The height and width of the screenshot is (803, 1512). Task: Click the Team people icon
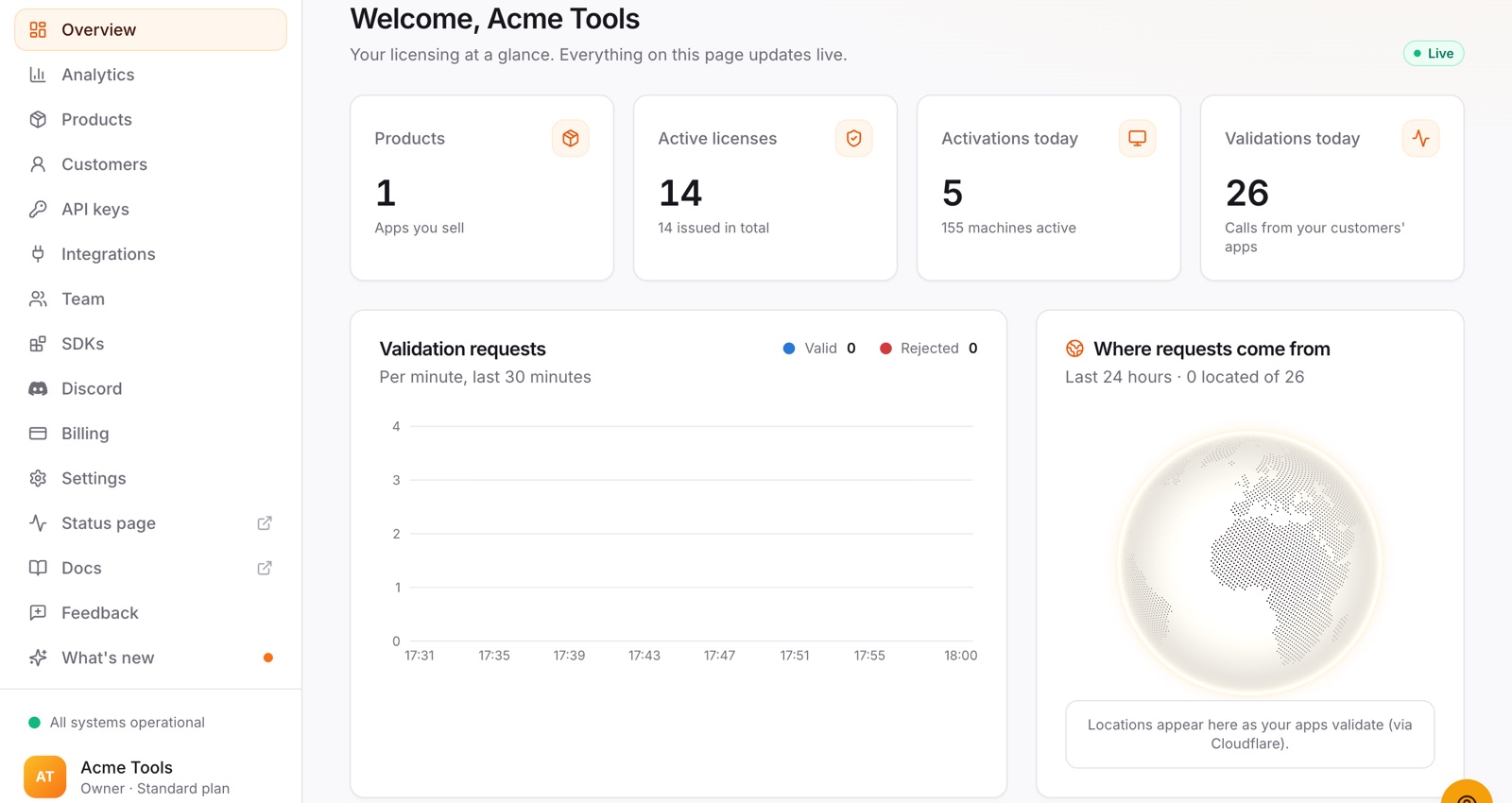pyautogui.click(x=38, y=299)
